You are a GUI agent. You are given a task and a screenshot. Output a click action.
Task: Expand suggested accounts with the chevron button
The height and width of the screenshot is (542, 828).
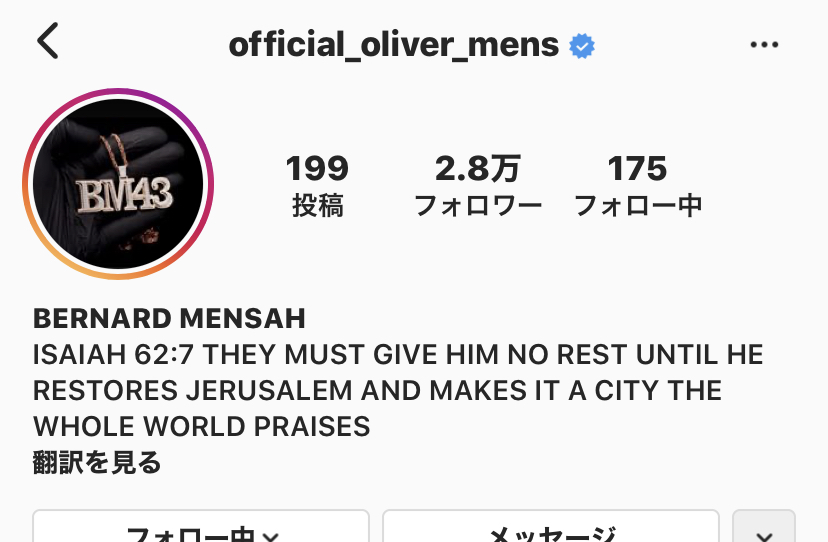pyautogui.click(x=764, y=526)
